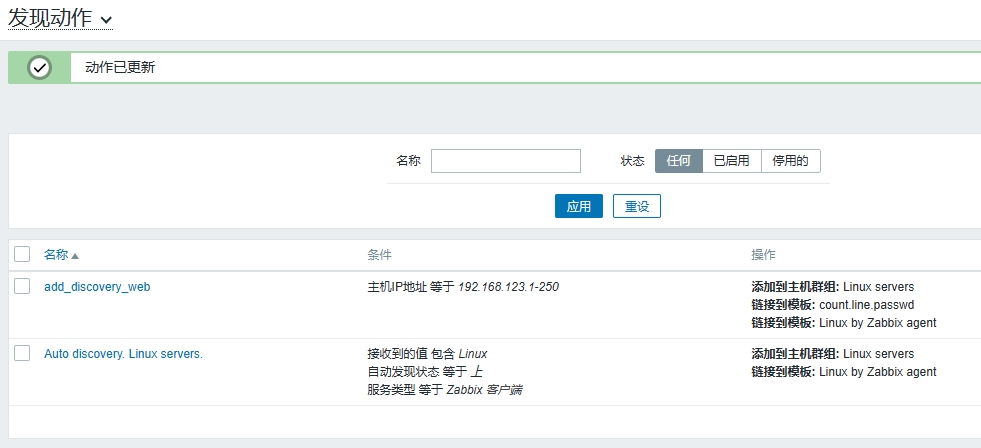Open the add_discovery_web action link
The height and width of the screenshot is (448, 981).
click(x=97, y=287)
